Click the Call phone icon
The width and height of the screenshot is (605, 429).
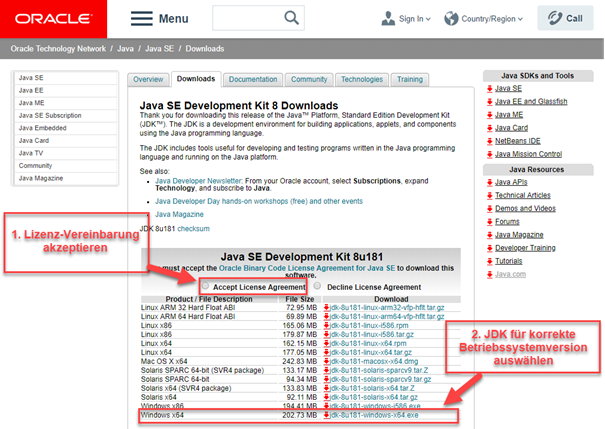tap(555, 18)
